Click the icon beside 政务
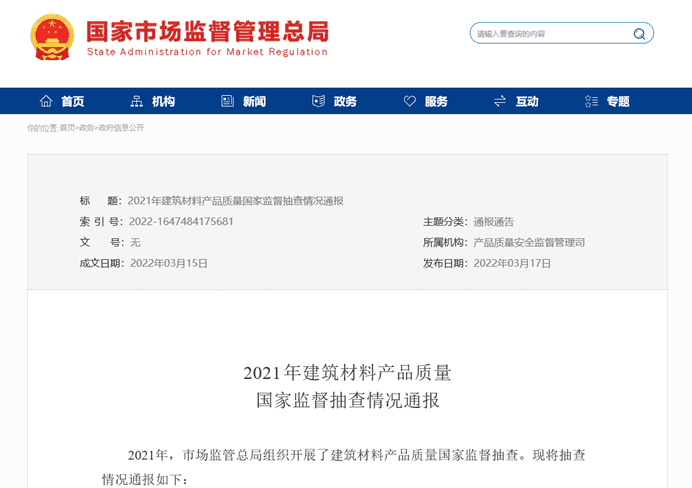 pos(318,101)
